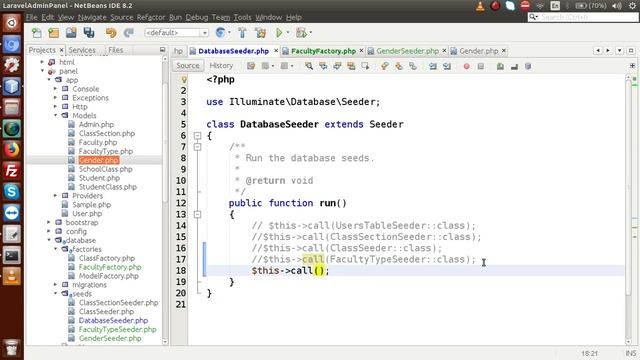This screenshot has width=640, height=360.
Task: Click scroll tabs left arrow button
Action: (x=598, y=50)
